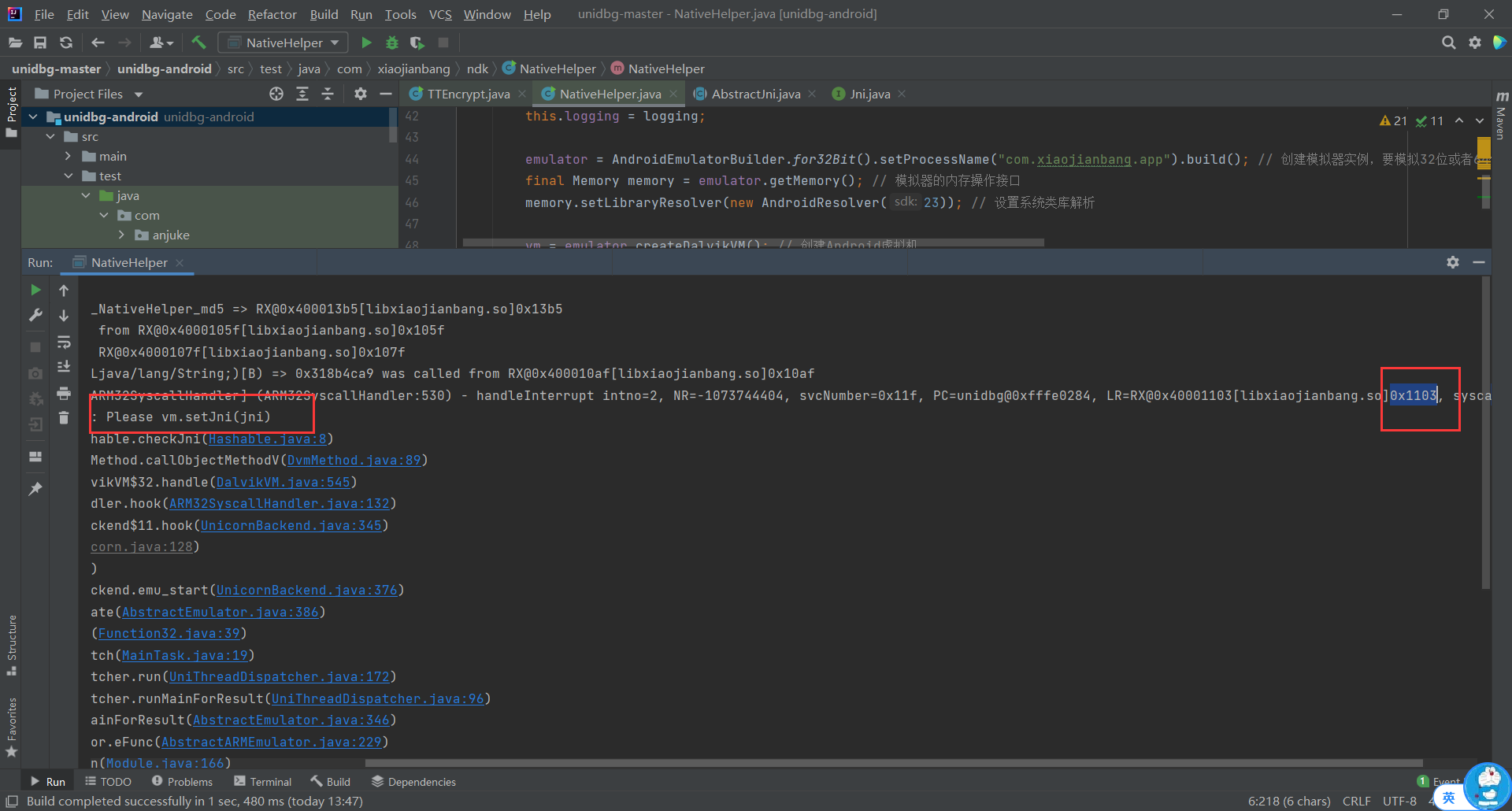Open the Terminal tool window
This screenshot has width=1512, height=811.
pyautogui.click(x=263, y=782)
